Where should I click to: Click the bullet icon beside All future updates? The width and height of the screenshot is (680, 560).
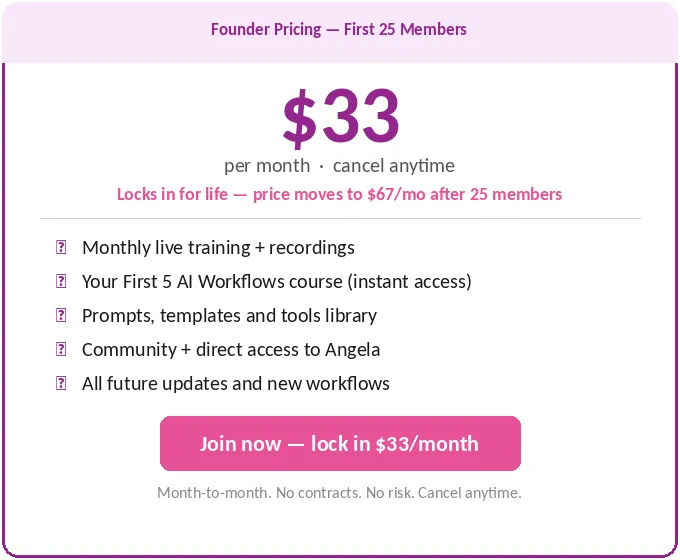pyautogui.click(x=61, y=383)
